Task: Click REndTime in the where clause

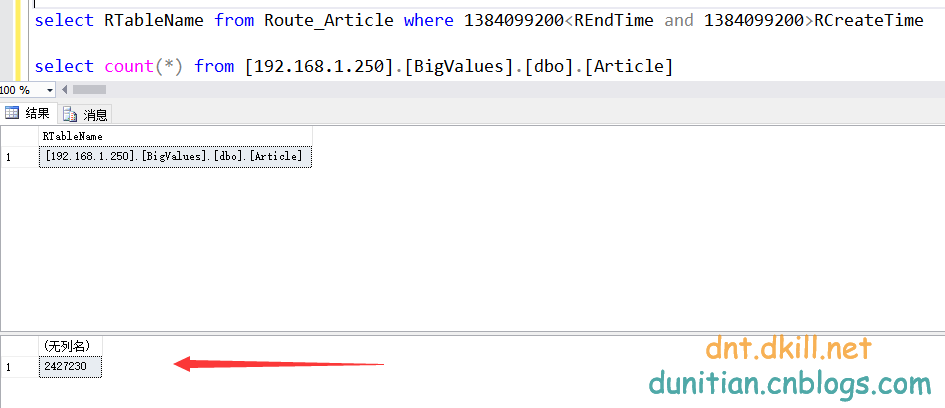Action: (x=614, y=20)
